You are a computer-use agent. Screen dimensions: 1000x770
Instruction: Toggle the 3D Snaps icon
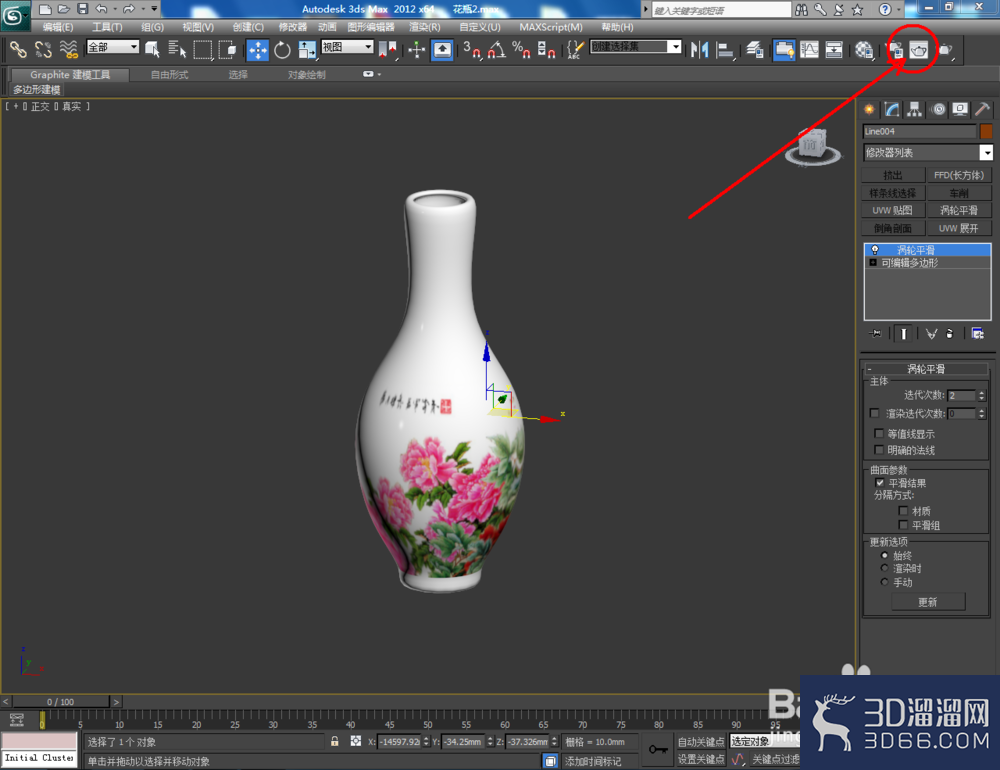pyautogui.click(x=471, y=50)
